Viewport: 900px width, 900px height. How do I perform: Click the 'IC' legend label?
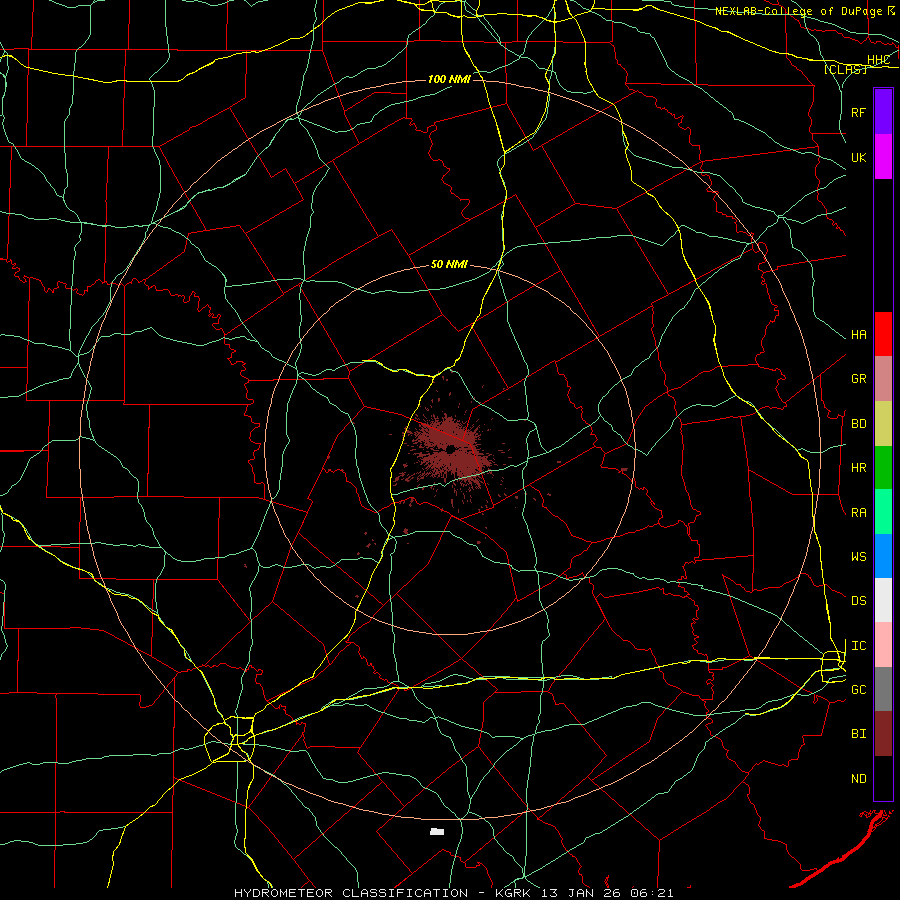(858, 646)
